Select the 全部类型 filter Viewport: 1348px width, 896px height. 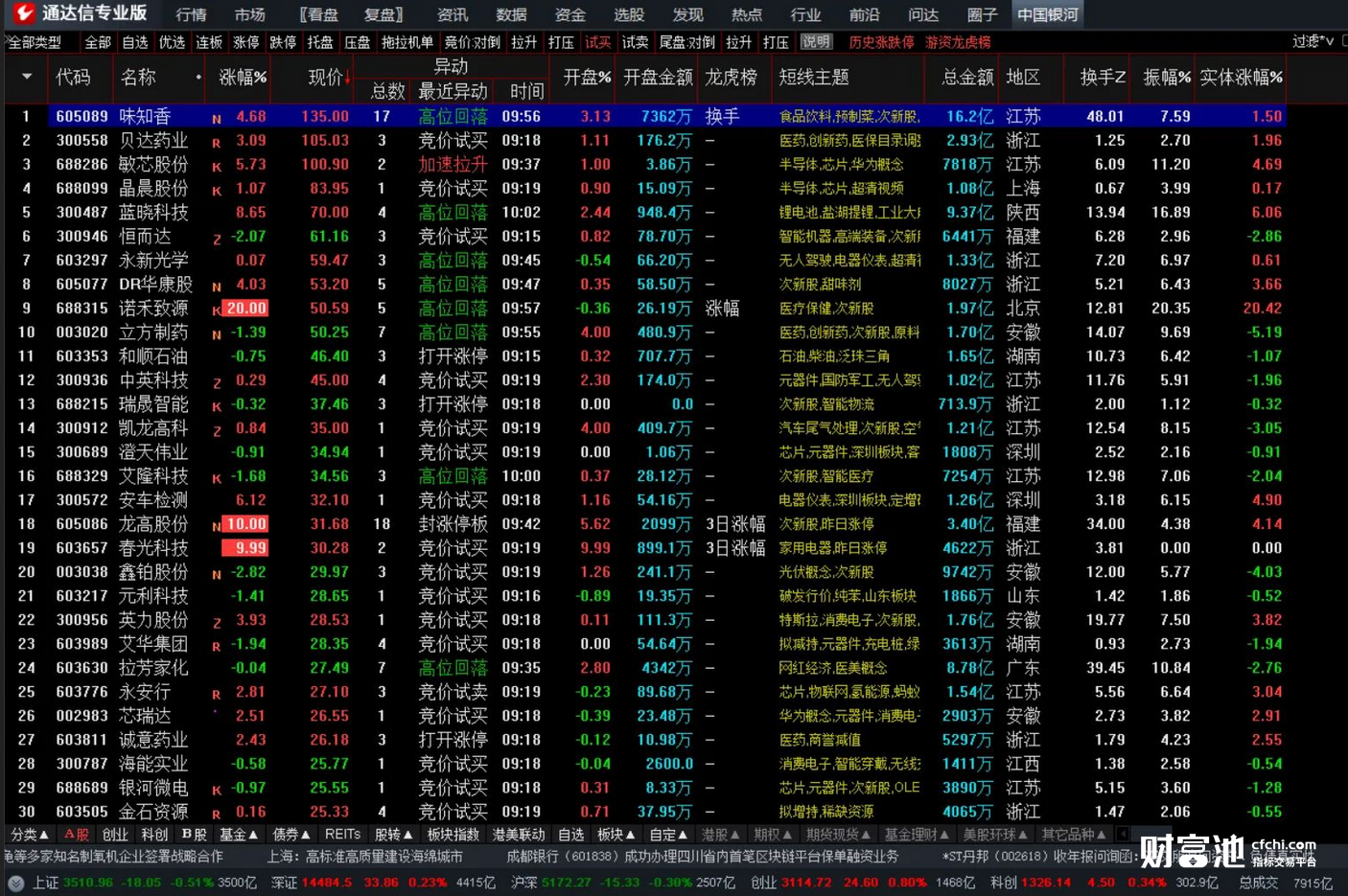click(35, 42)
